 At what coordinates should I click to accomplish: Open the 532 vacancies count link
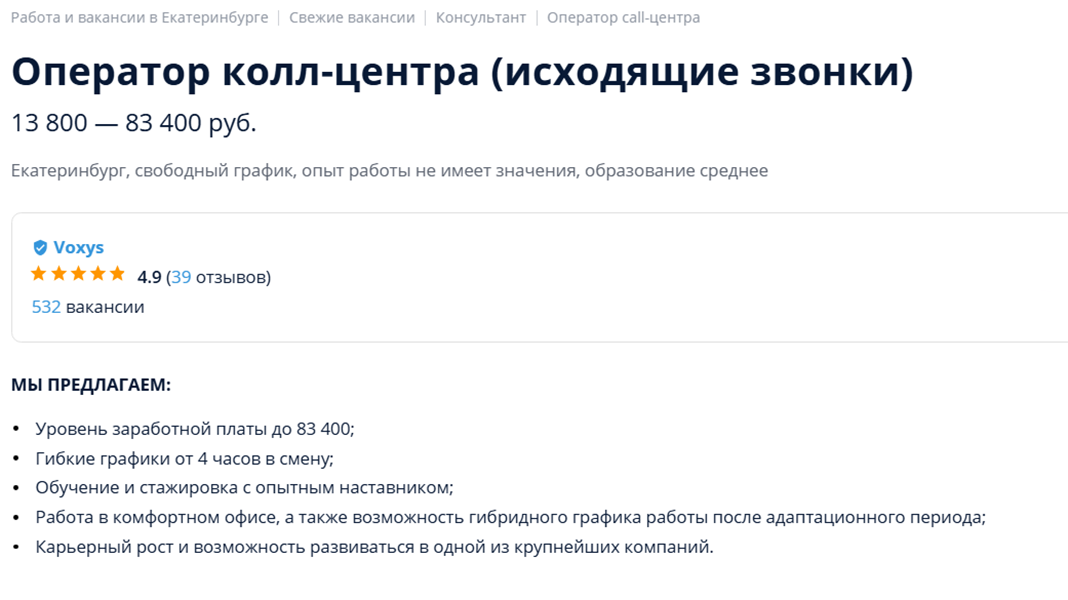pyautogui.click(x=46, y=307)
